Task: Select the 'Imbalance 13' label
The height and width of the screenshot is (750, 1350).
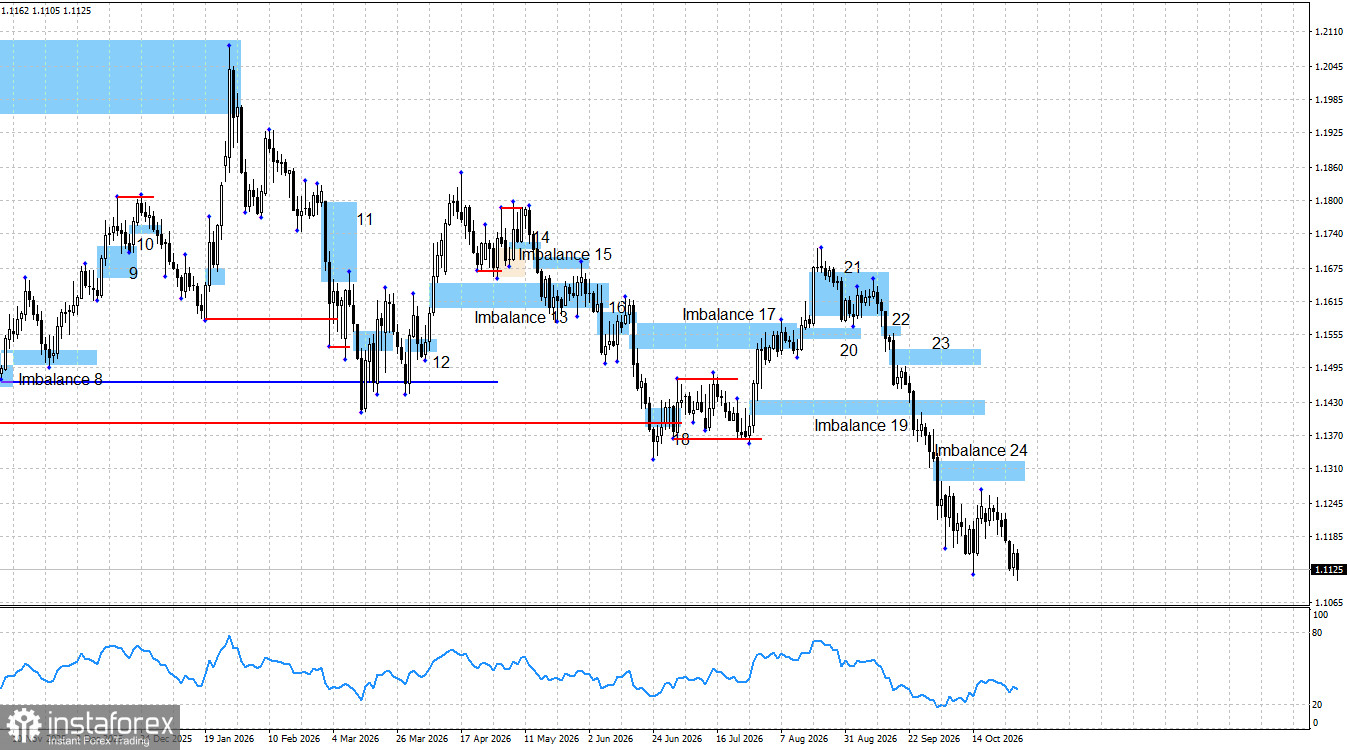Action: [521, 318]
